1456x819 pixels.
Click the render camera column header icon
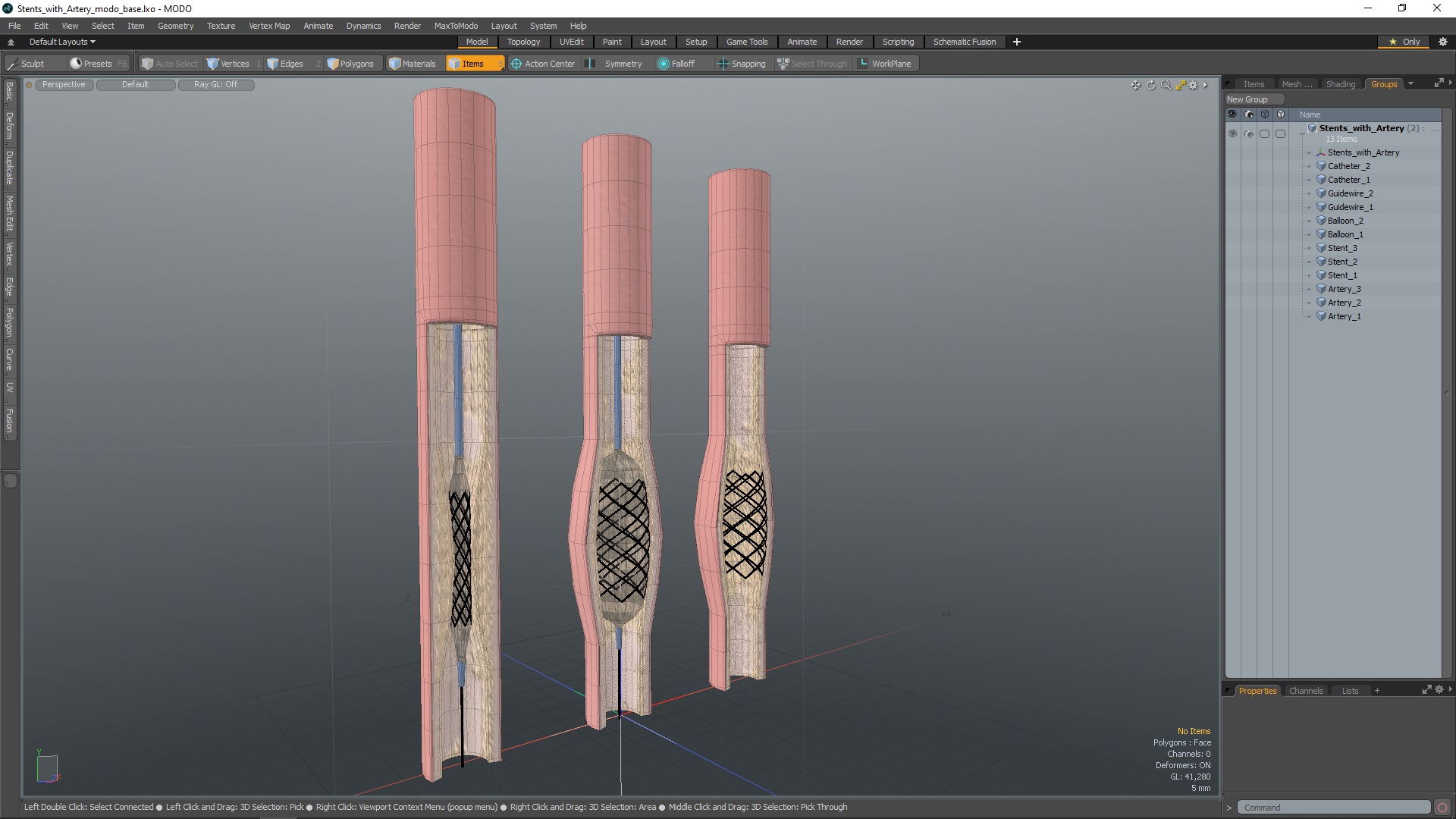click(1248, 115)
